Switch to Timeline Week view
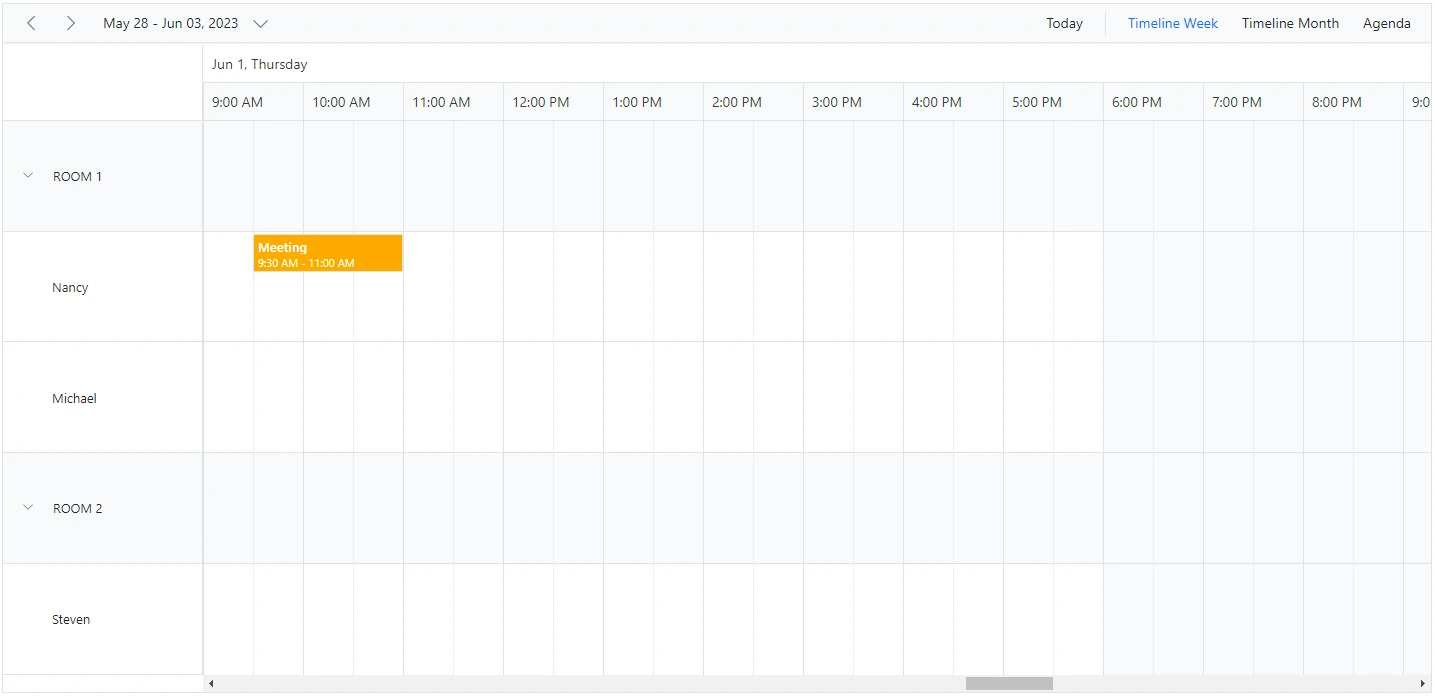 [1172, 23]
